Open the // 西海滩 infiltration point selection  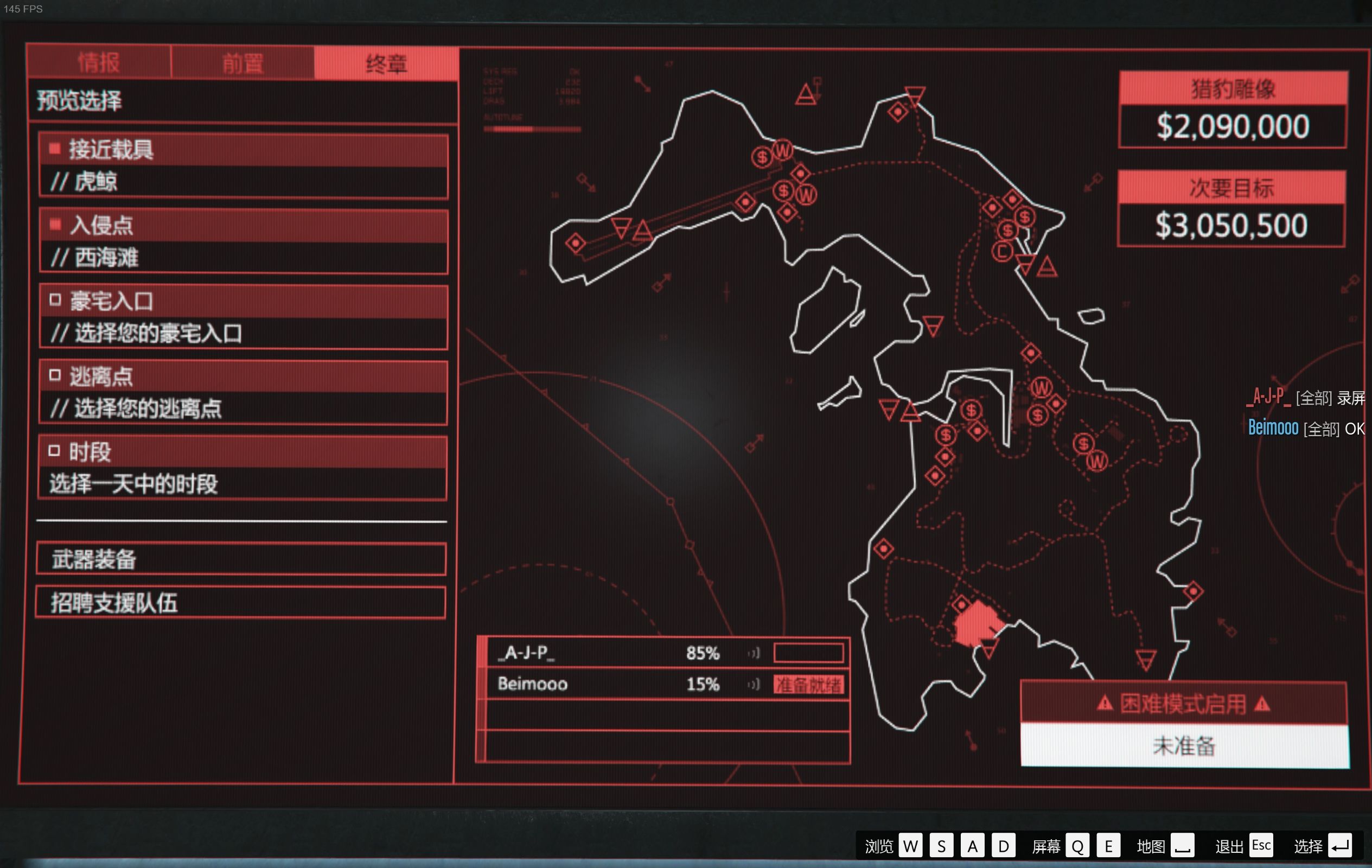pyautogui.click(x=244, y=258)
